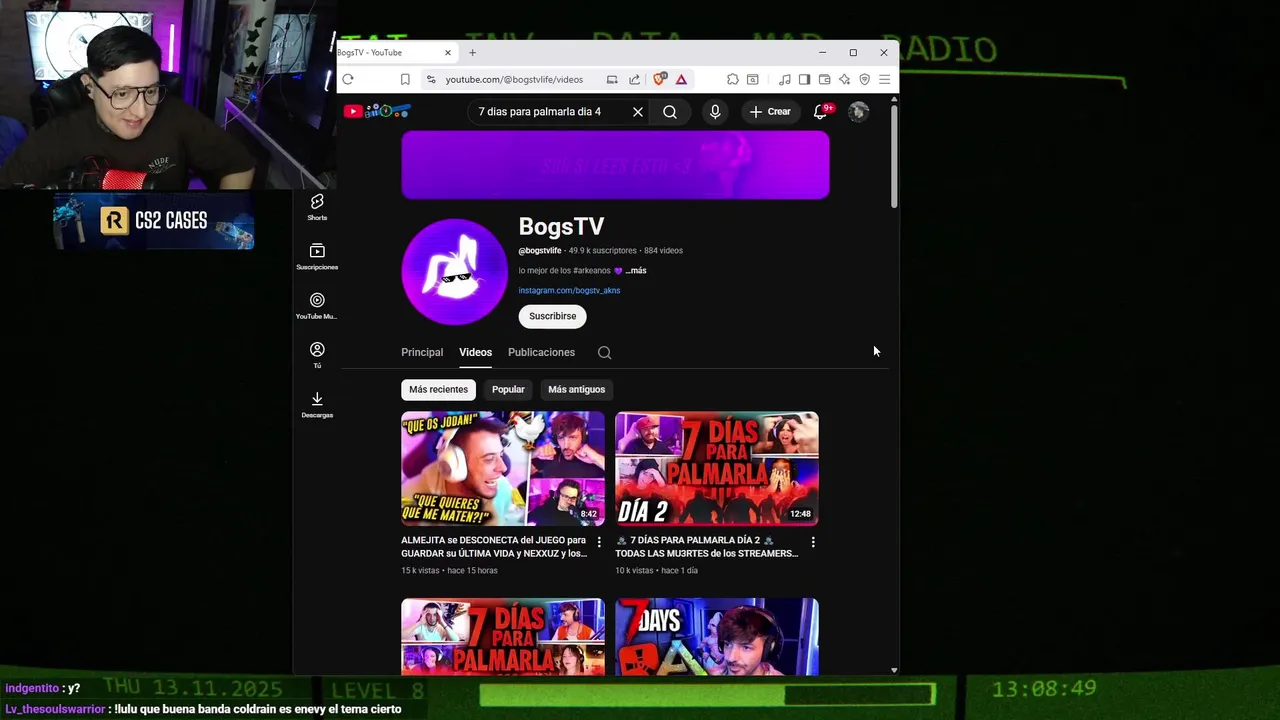Clear the YouTube search text
Image resolution: width=1280 pixels, height=720 pixels.
click(x=638, y=112)
